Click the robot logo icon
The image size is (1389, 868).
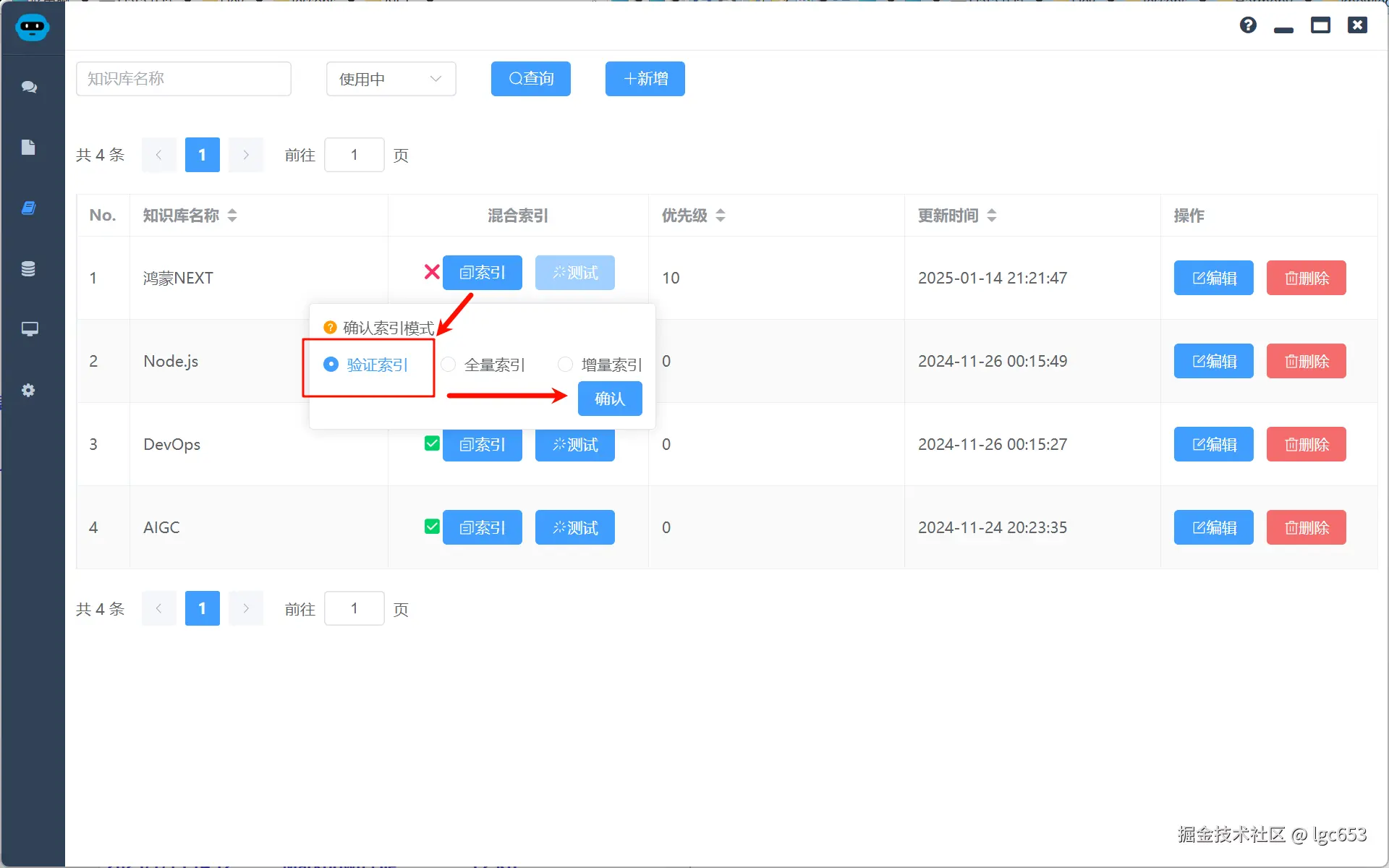click(x=32, y=27)
